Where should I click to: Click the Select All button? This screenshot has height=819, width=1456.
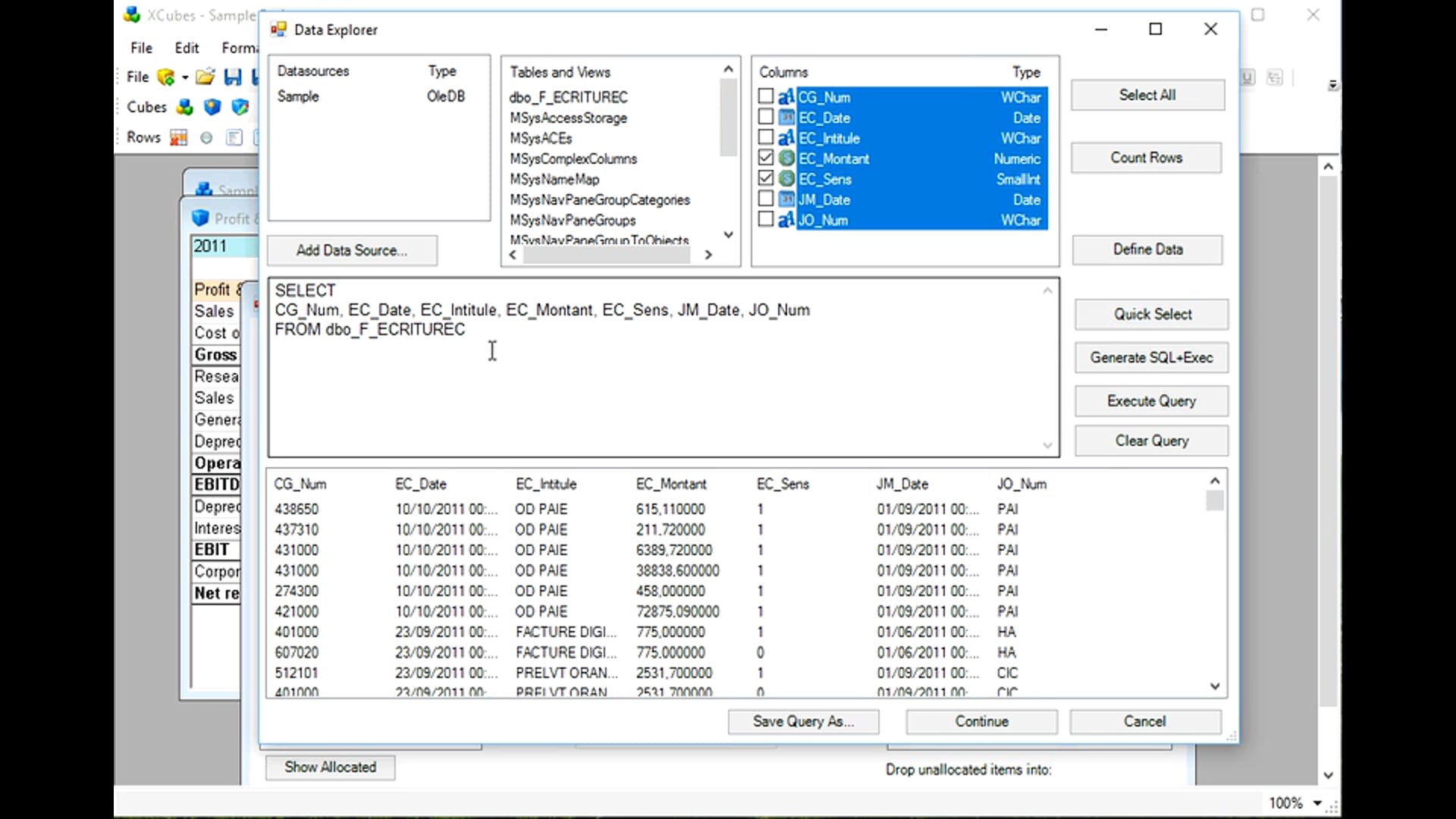pyautogui.click(x=1147, y=94)
